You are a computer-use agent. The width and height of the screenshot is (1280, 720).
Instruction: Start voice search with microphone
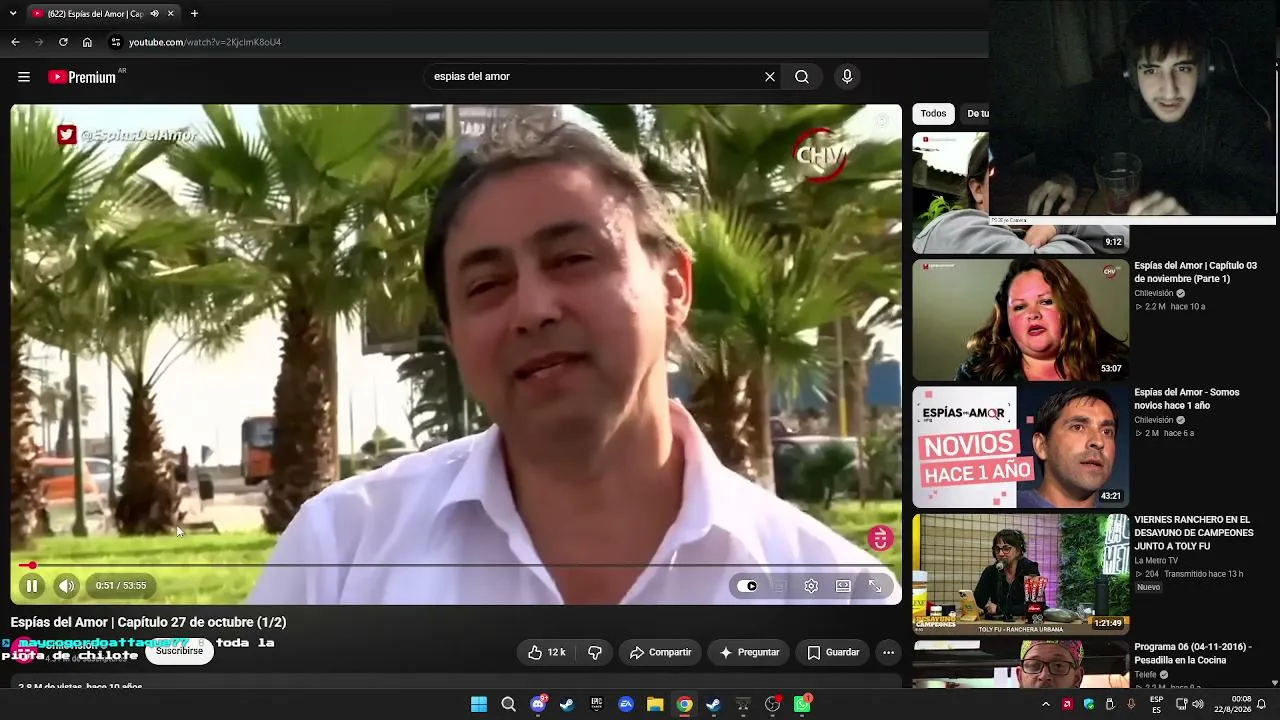click(847, 77)
